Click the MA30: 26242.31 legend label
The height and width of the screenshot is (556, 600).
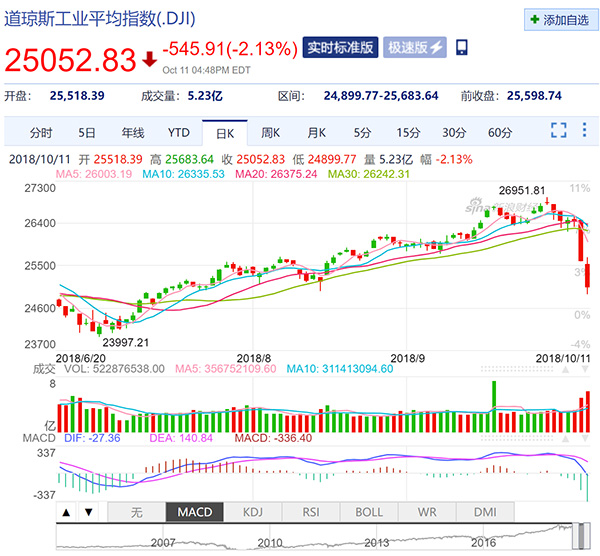368,174
